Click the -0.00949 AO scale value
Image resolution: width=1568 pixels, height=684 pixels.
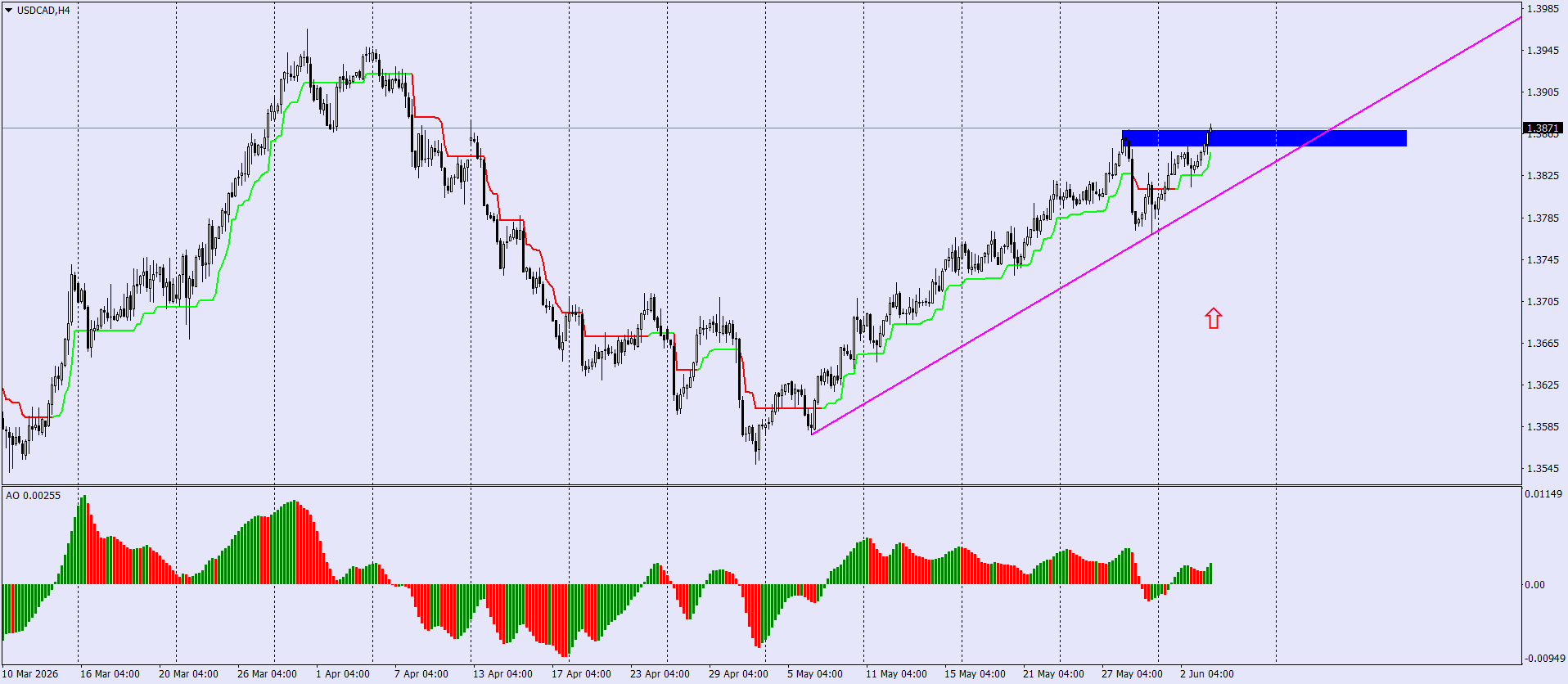1544,659
